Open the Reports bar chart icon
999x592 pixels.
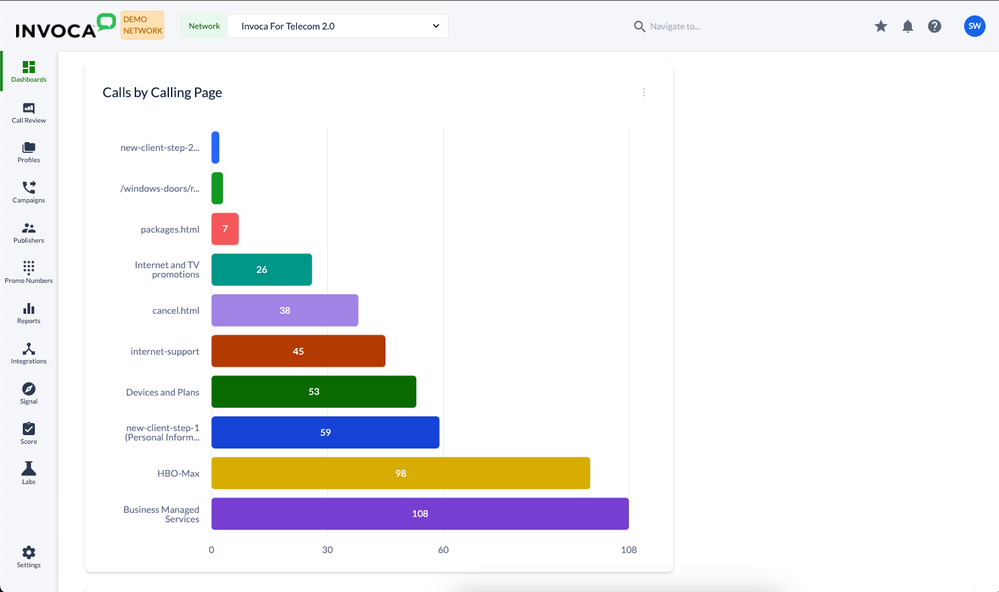(28, 310)
